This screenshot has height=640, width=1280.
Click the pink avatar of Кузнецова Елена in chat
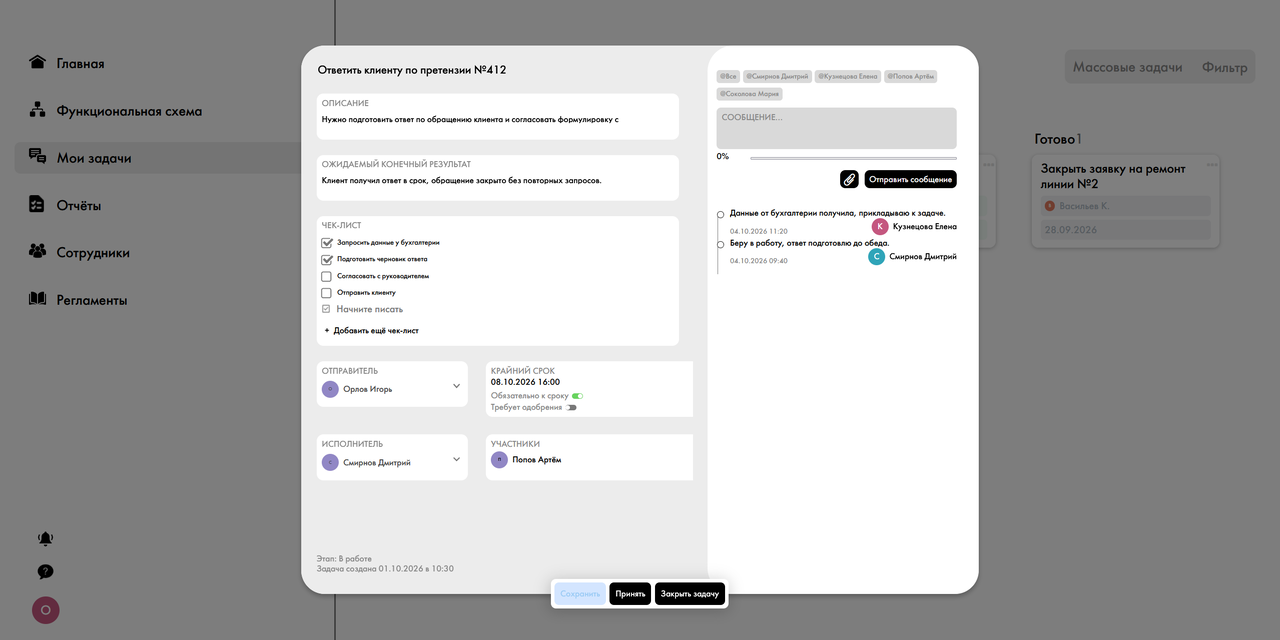(880, 227)
